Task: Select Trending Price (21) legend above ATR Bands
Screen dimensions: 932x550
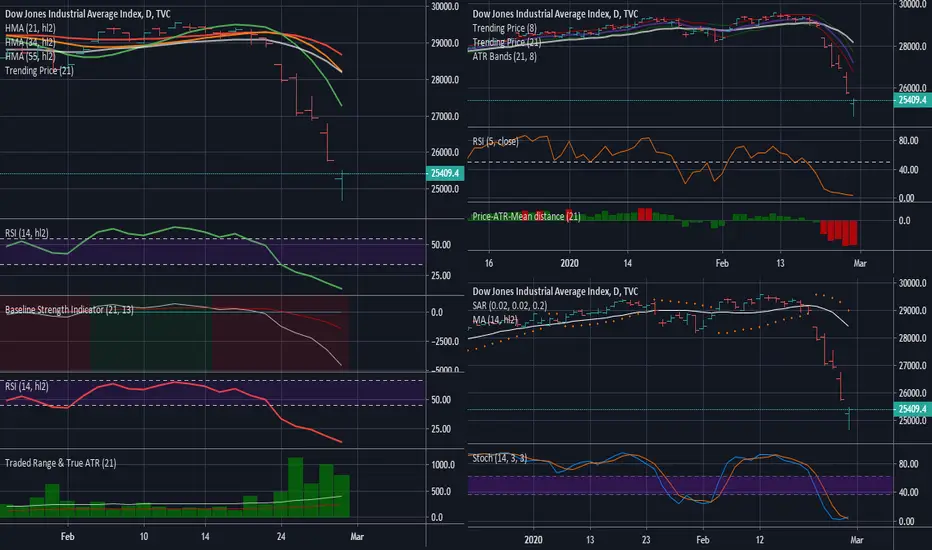Action: pos(506,42)
